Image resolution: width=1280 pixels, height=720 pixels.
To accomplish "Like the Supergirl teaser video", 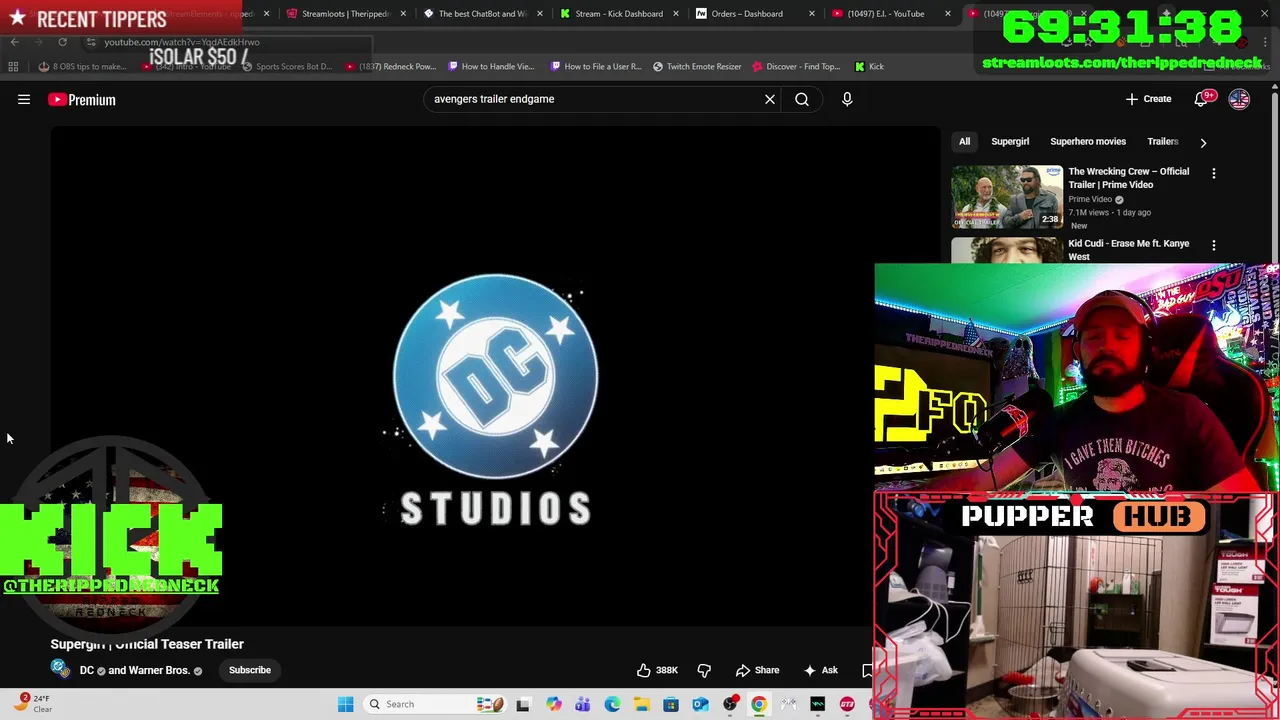I will 658,670.
